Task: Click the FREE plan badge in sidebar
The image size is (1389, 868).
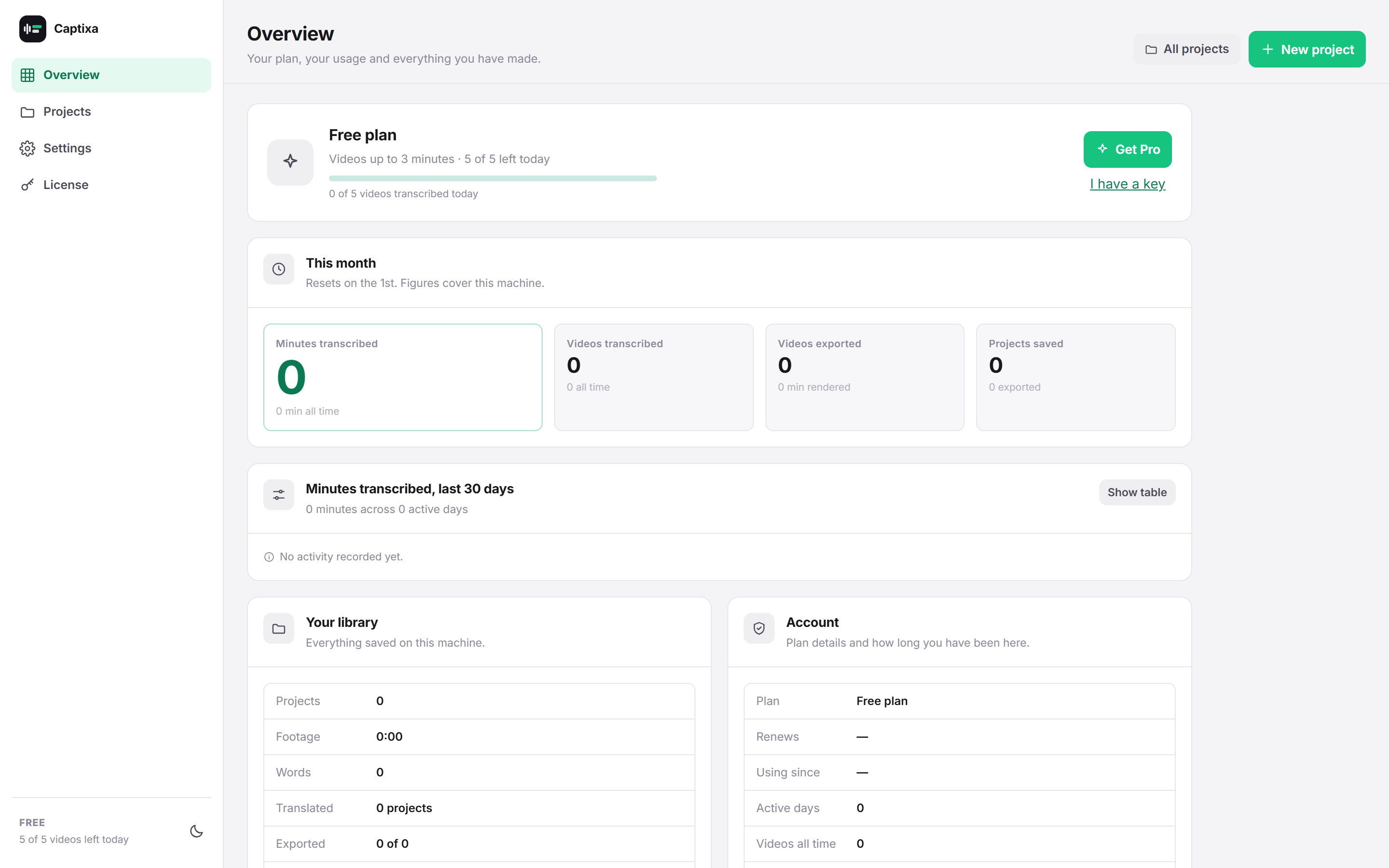Action: click(x=32, y=822)
